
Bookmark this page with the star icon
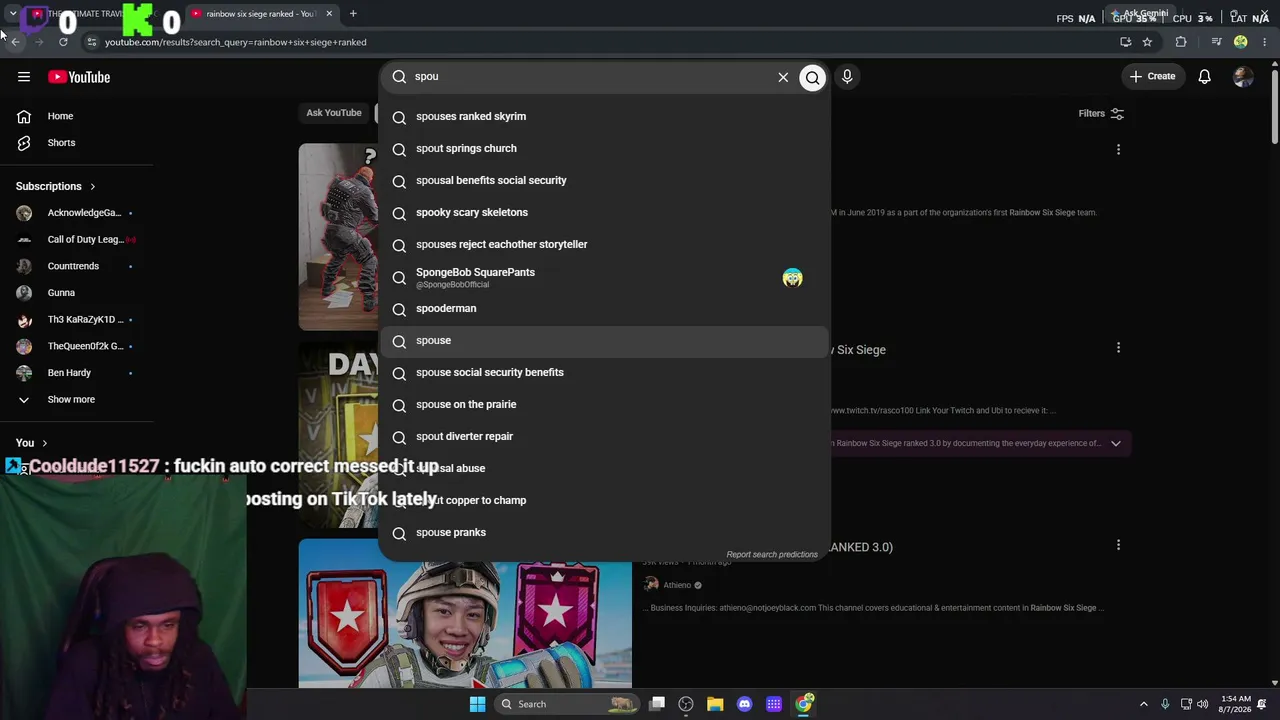pyautogui.click(x=1147, y=42)
